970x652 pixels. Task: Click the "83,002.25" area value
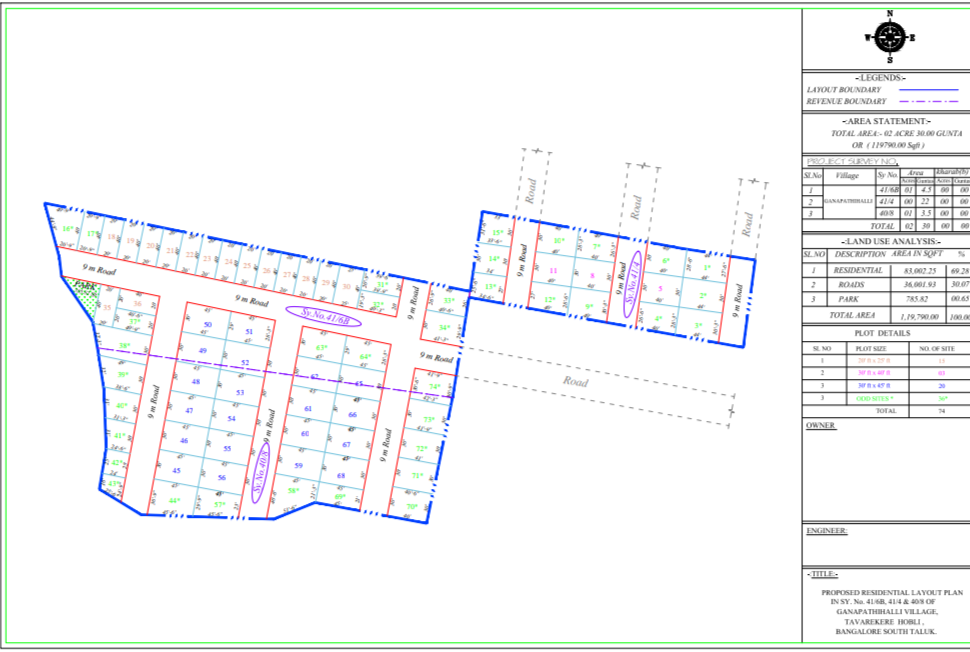pos(920,271)
